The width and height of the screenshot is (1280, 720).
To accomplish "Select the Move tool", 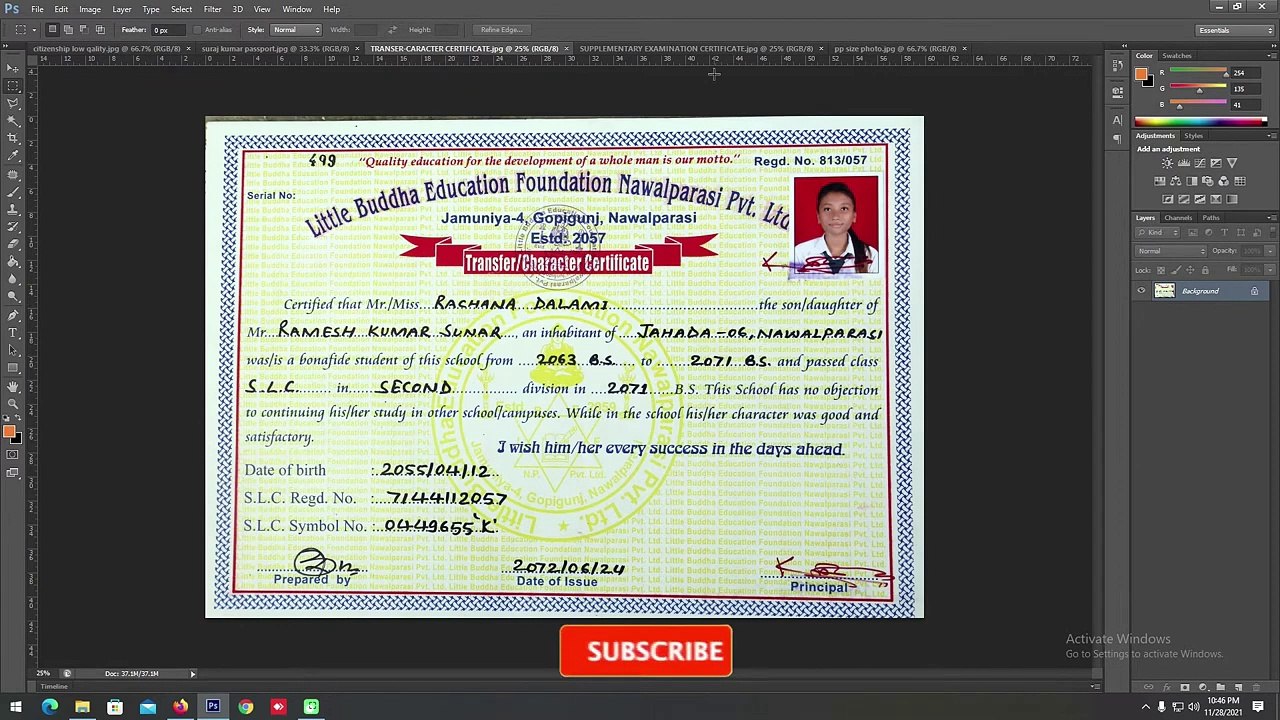I will [x=13, y=68].
